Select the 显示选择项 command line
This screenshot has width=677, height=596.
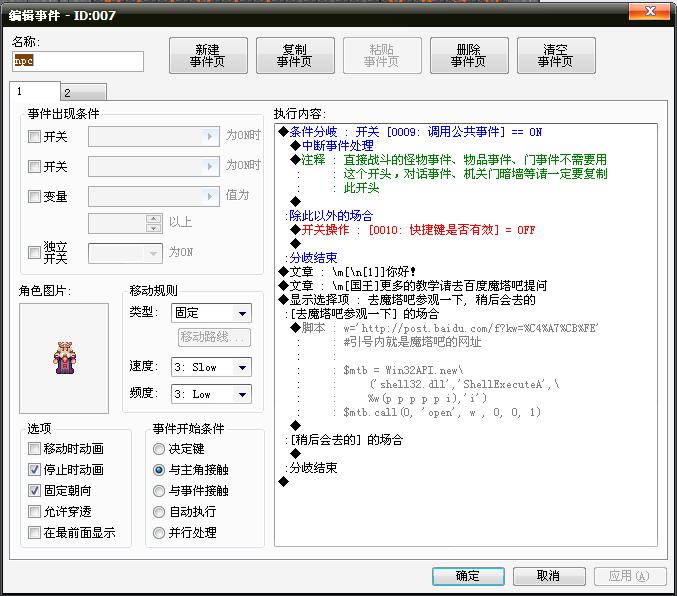tap(407, 300)
